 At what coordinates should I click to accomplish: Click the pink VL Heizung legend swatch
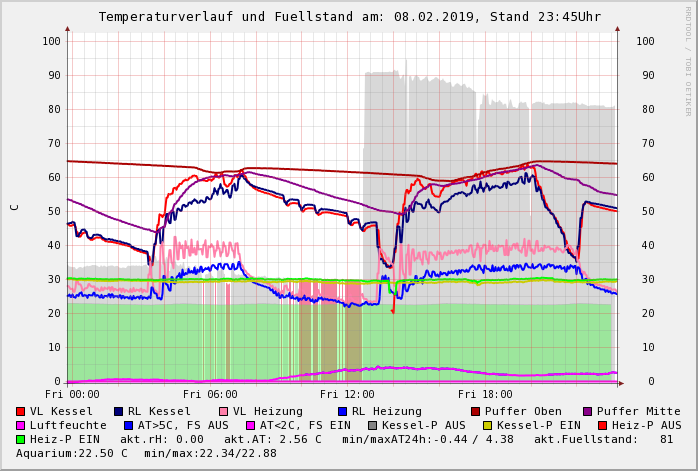tap(223, 411)
